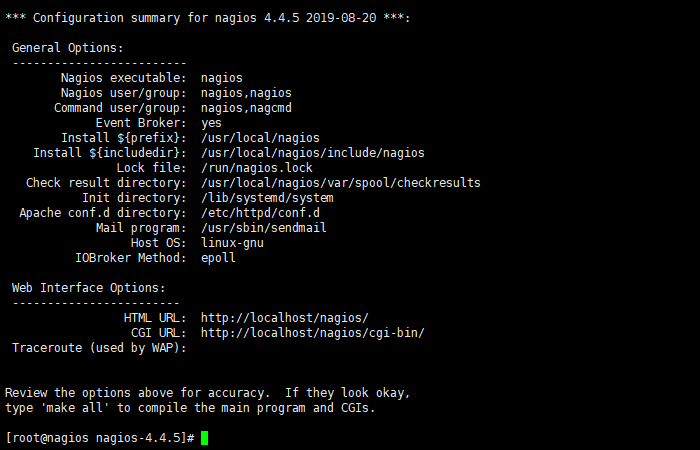This screenshot has height=450, width=700.
Task: Click the command user/group value nagios,nagcmd
Action: click(x=246, y=108)
